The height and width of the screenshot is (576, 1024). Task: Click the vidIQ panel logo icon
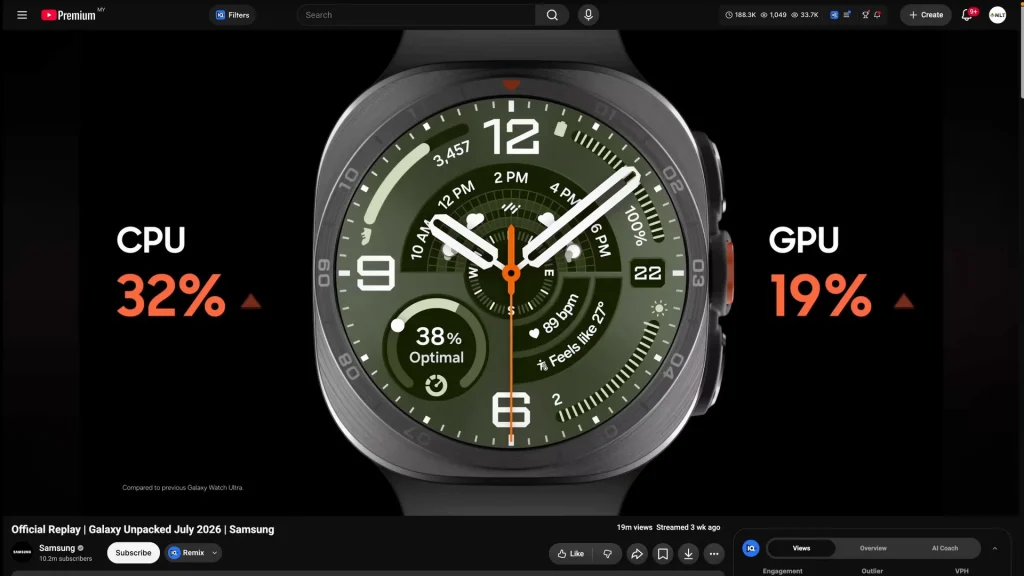[750, 549]
